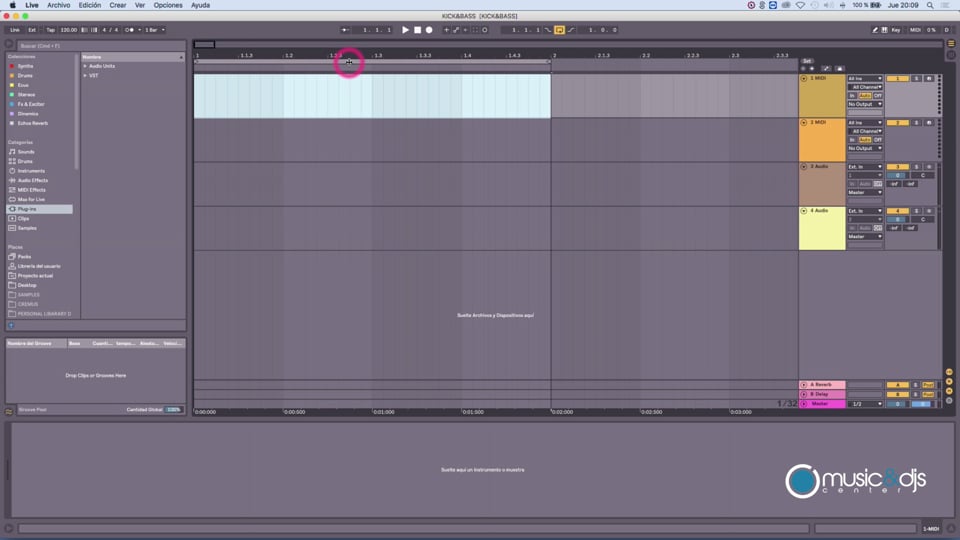
Task: Open the Max for Live category
Action: [x=31, y=199]
